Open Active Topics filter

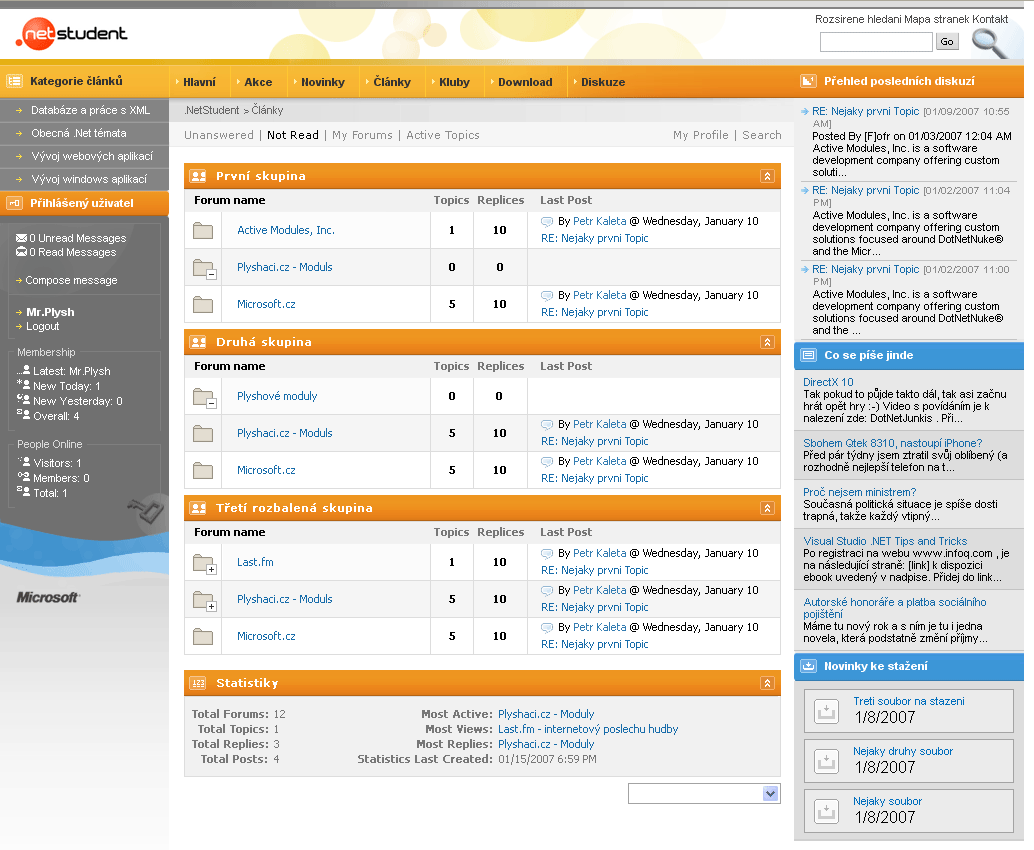442,135
